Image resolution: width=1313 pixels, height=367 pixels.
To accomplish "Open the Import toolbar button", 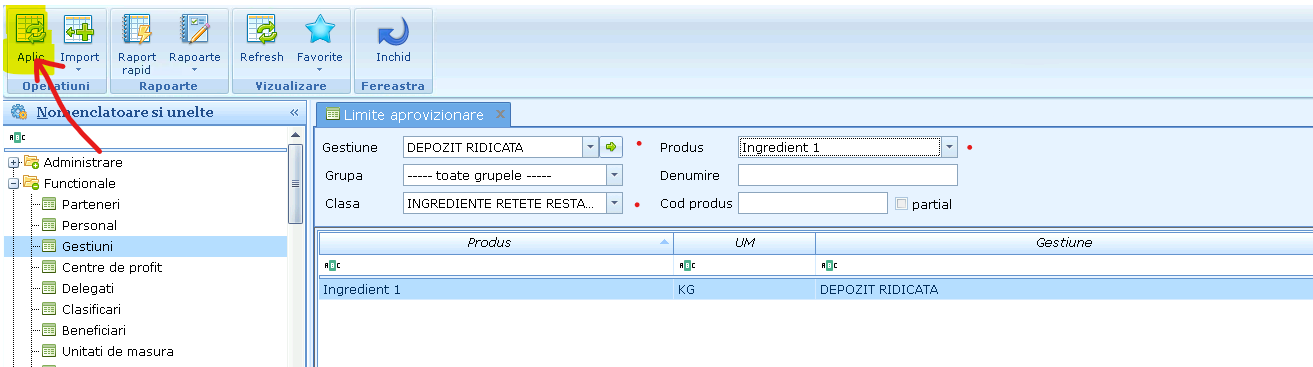I will tap(79, 42).
